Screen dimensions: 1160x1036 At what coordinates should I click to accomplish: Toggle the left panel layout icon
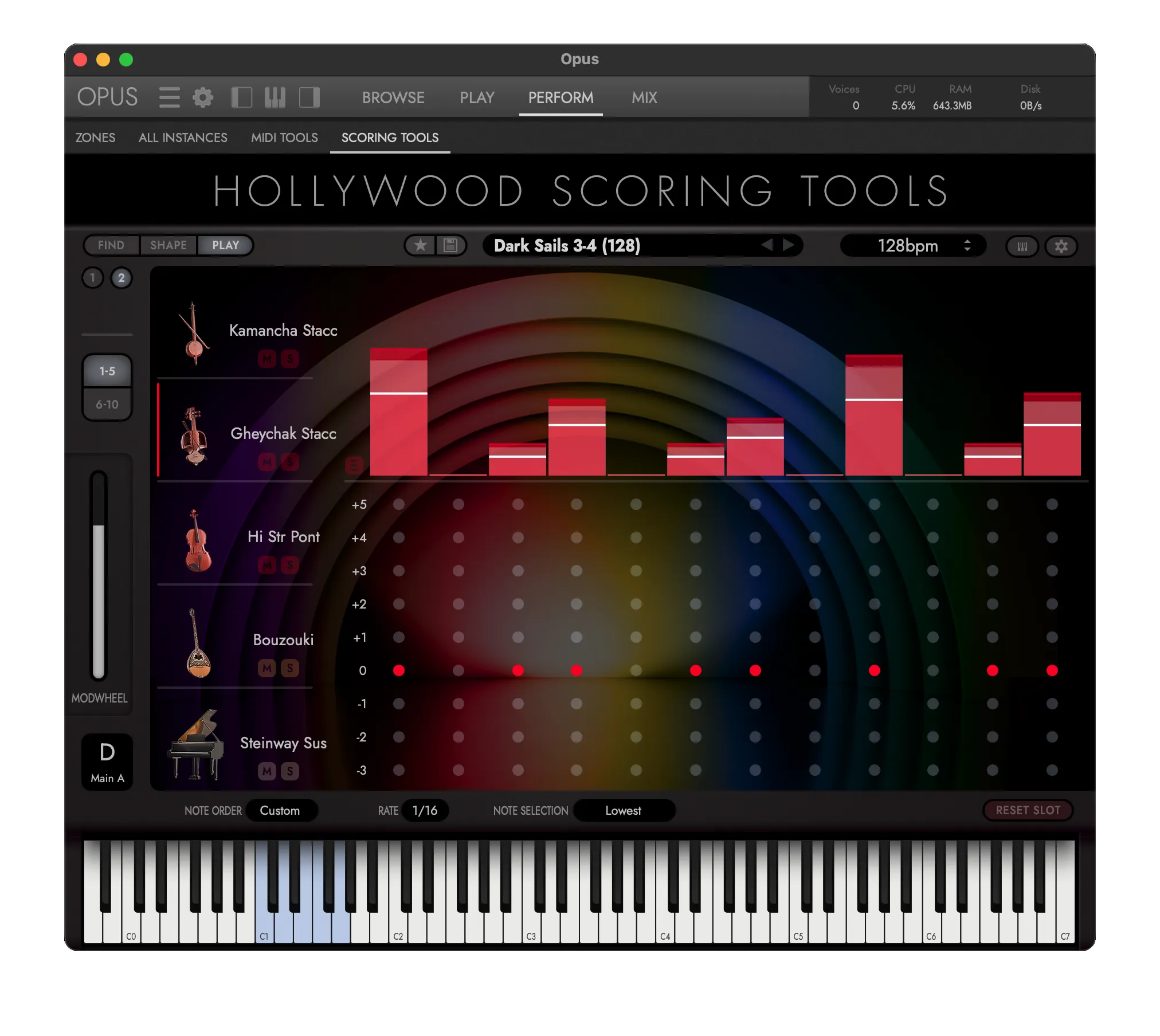coord(241,97)
